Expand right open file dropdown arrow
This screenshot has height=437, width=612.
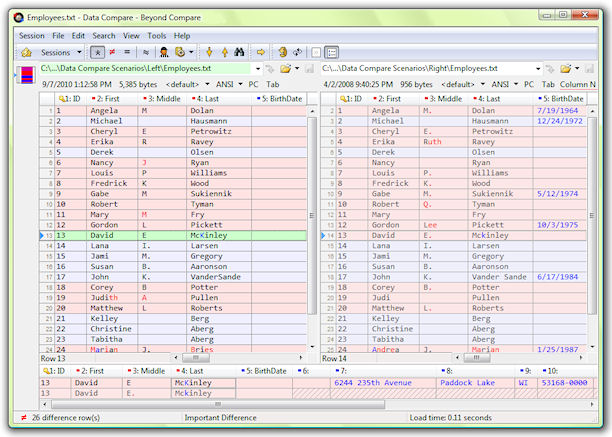[x=577, y=69]
